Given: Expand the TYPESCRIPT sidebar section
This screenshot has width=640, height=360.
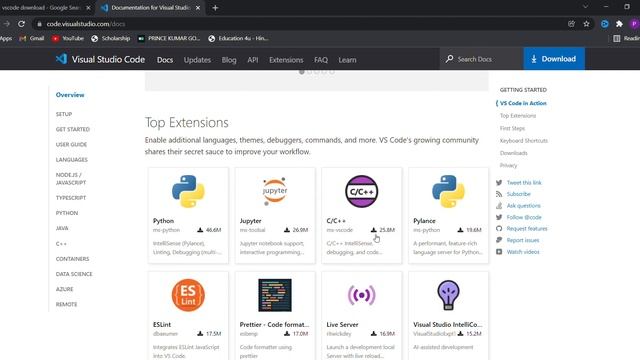Looking at the screenshot, I should 71,198.
